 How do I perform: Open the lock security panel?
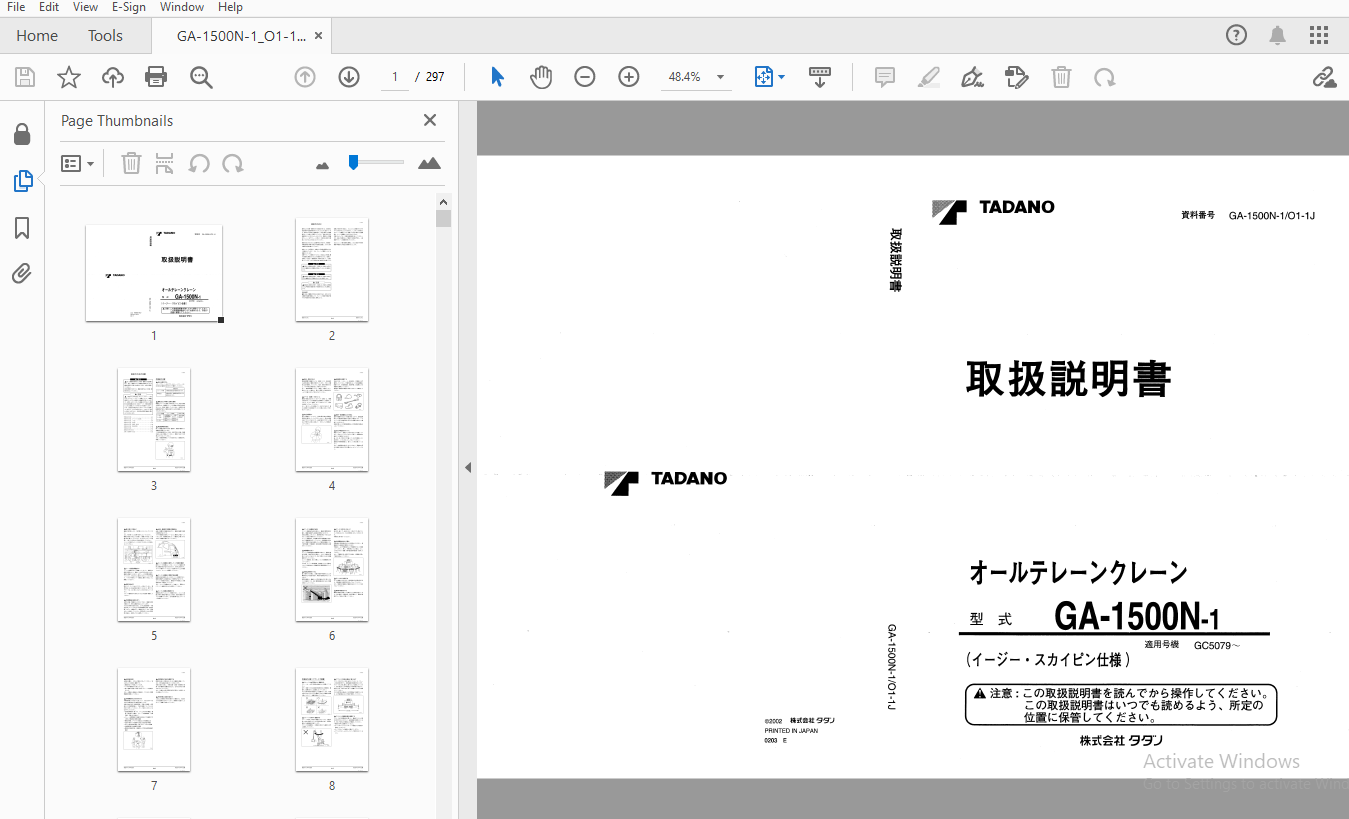[x=22, y=134]
